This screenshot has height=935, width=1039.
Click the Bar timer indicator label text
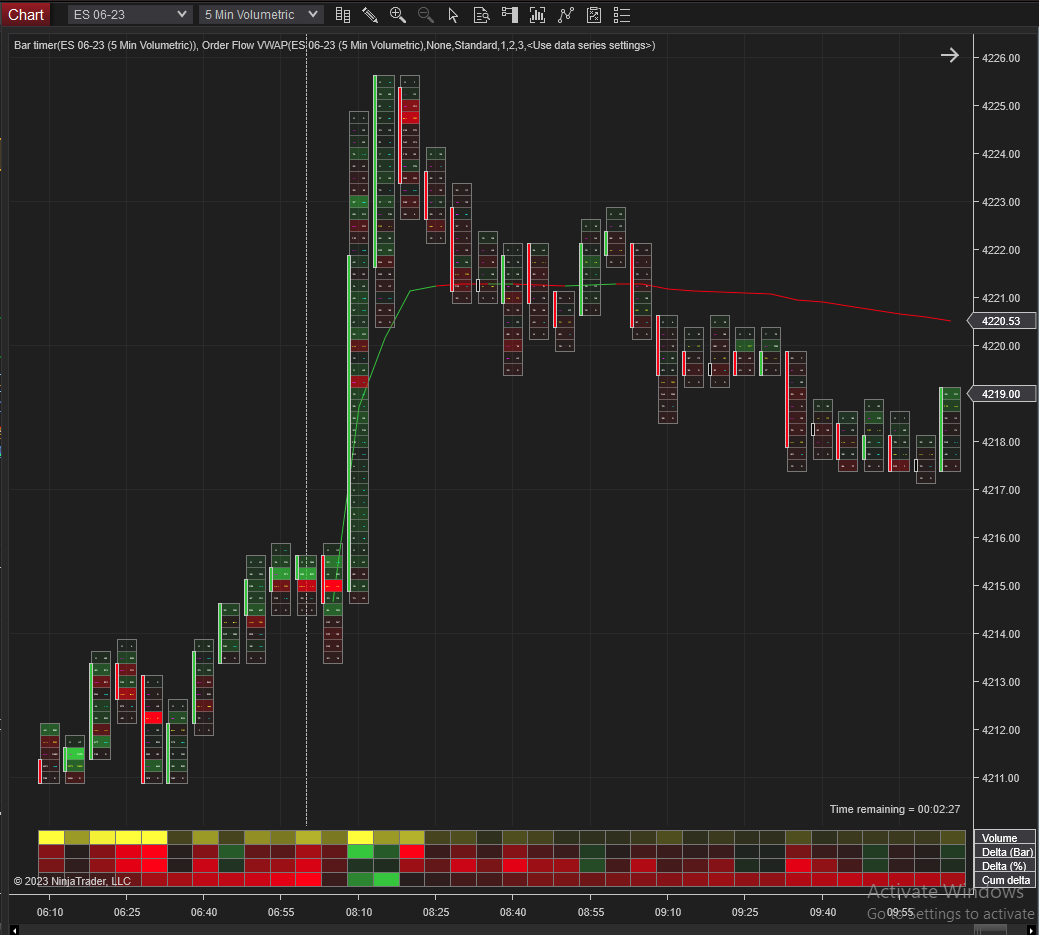point(105,45)
